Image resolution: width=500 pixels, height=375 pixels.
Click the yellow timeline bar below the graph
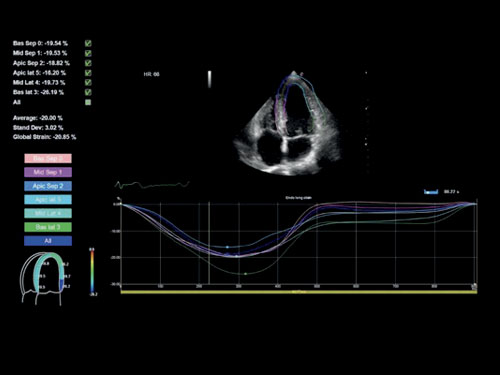pos(299,292)
